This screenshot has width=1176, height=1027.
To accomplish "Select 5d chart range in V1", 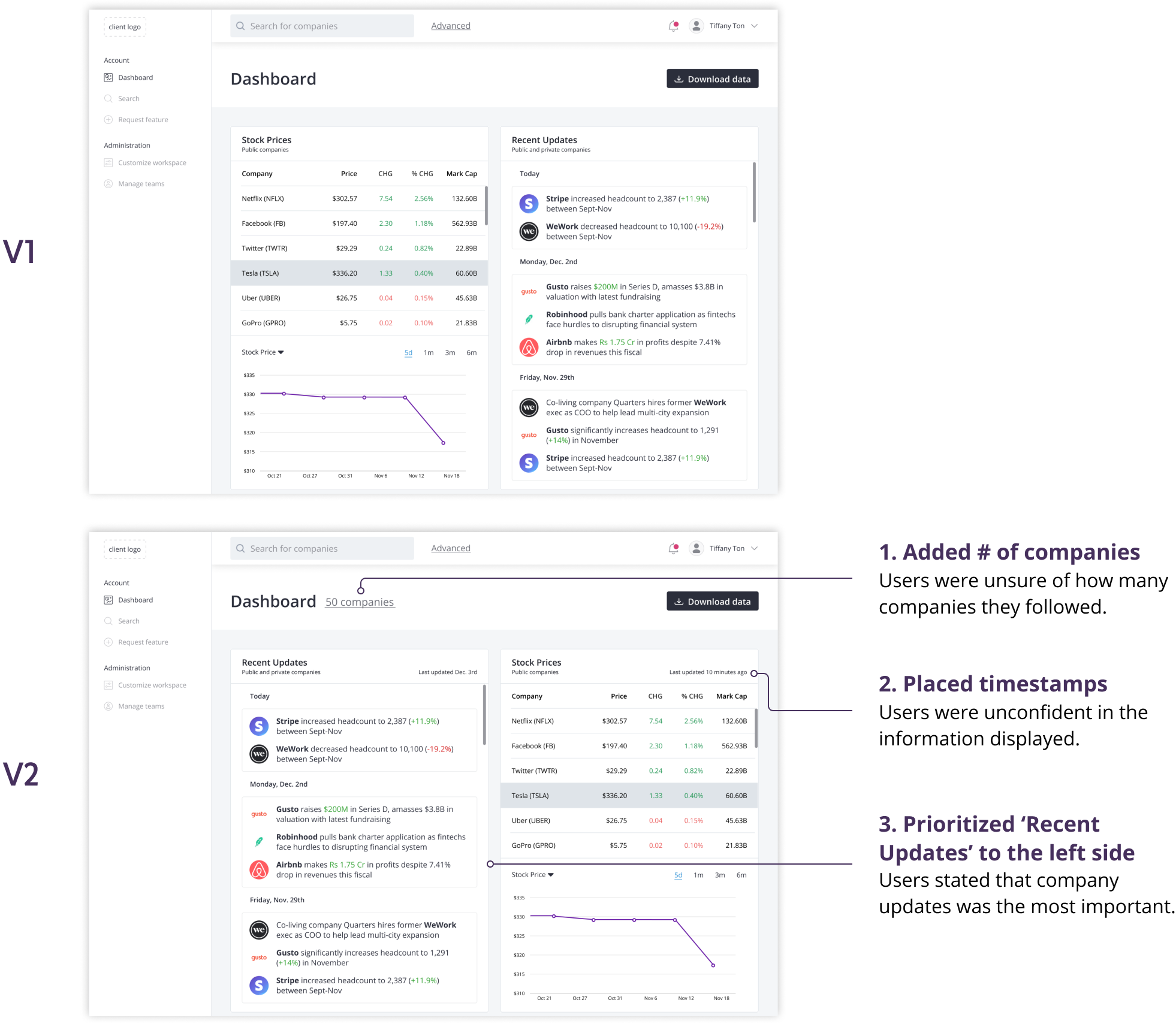I will click(x=408, y=353).
